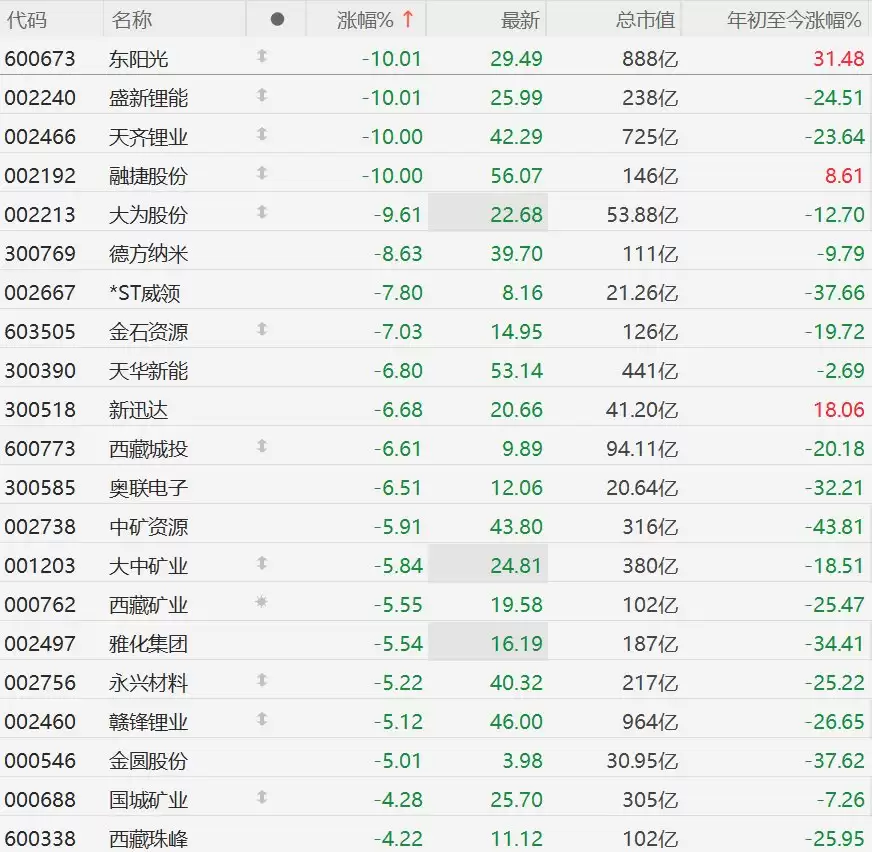The image size is (872, 852).
Task: Click the stock code 002466
Action: (40, 137)
